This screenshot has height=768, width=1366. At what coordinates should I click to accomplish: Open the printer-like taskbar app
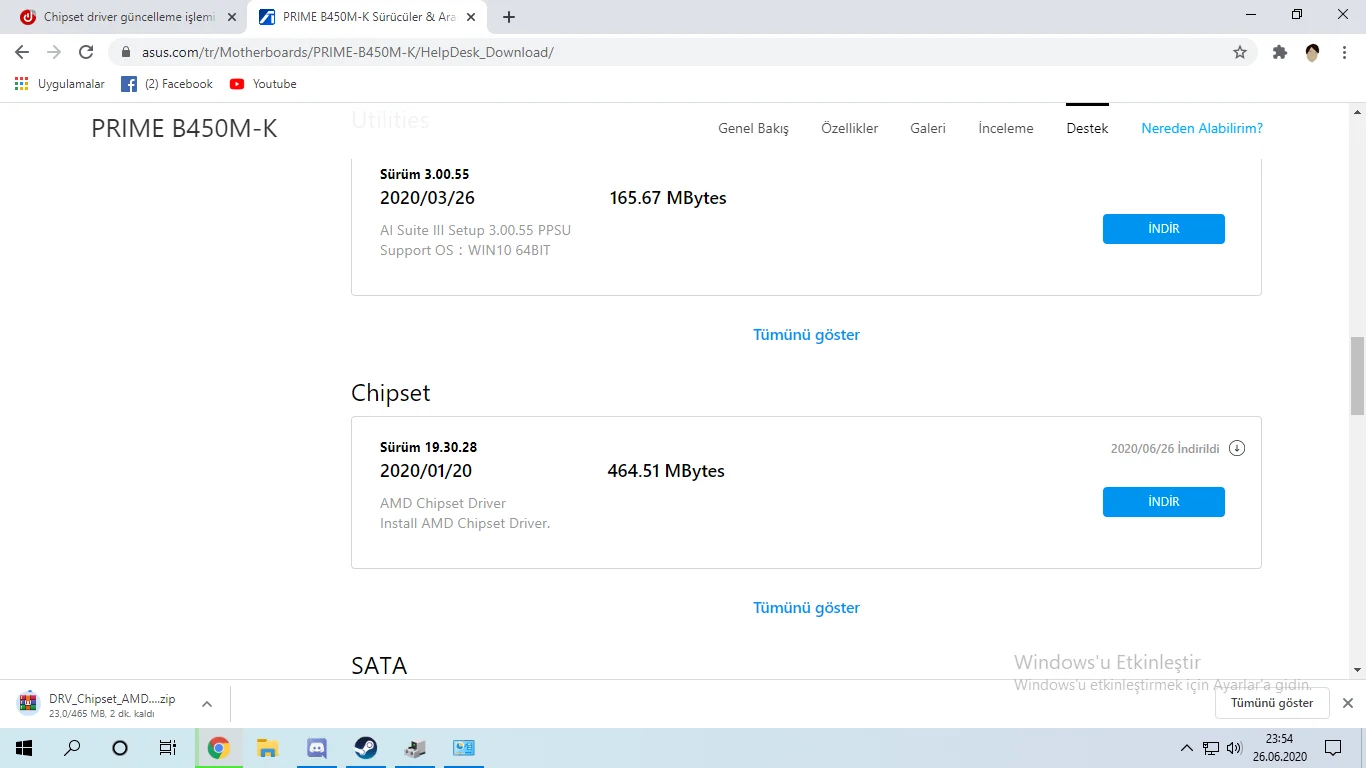[414, 748]
